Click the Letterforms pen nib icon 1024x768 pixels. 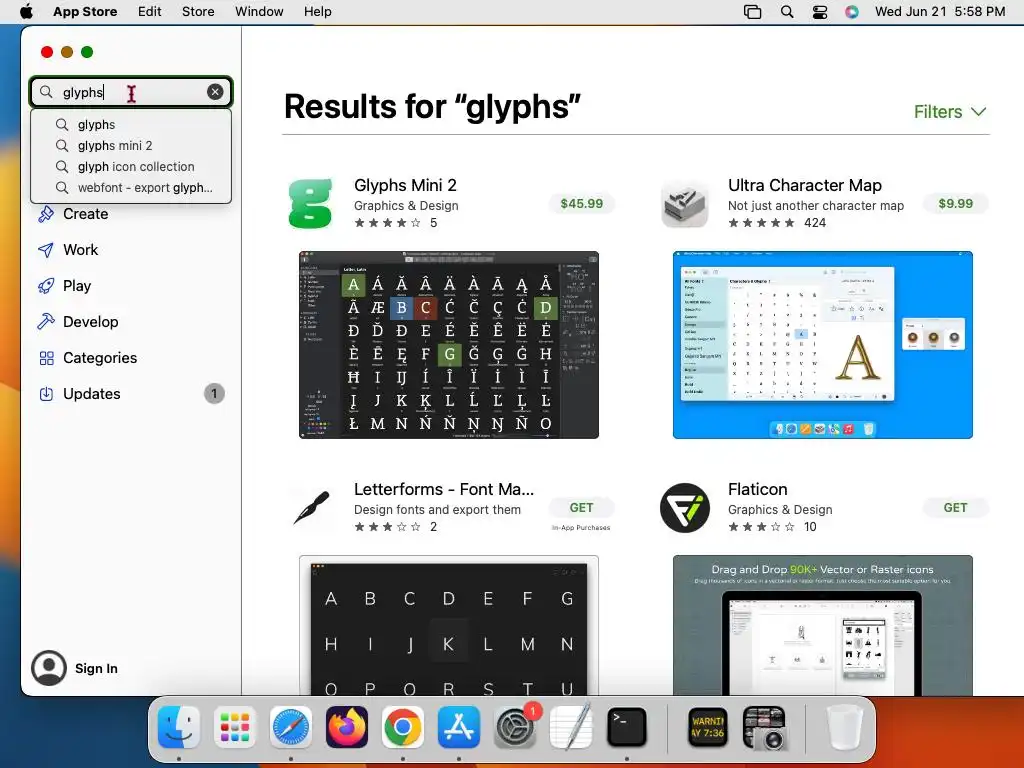pos(310,508)
